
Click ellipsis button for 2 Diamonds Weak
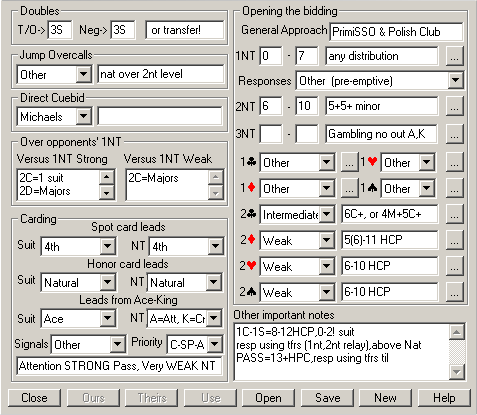coord(454,240)
